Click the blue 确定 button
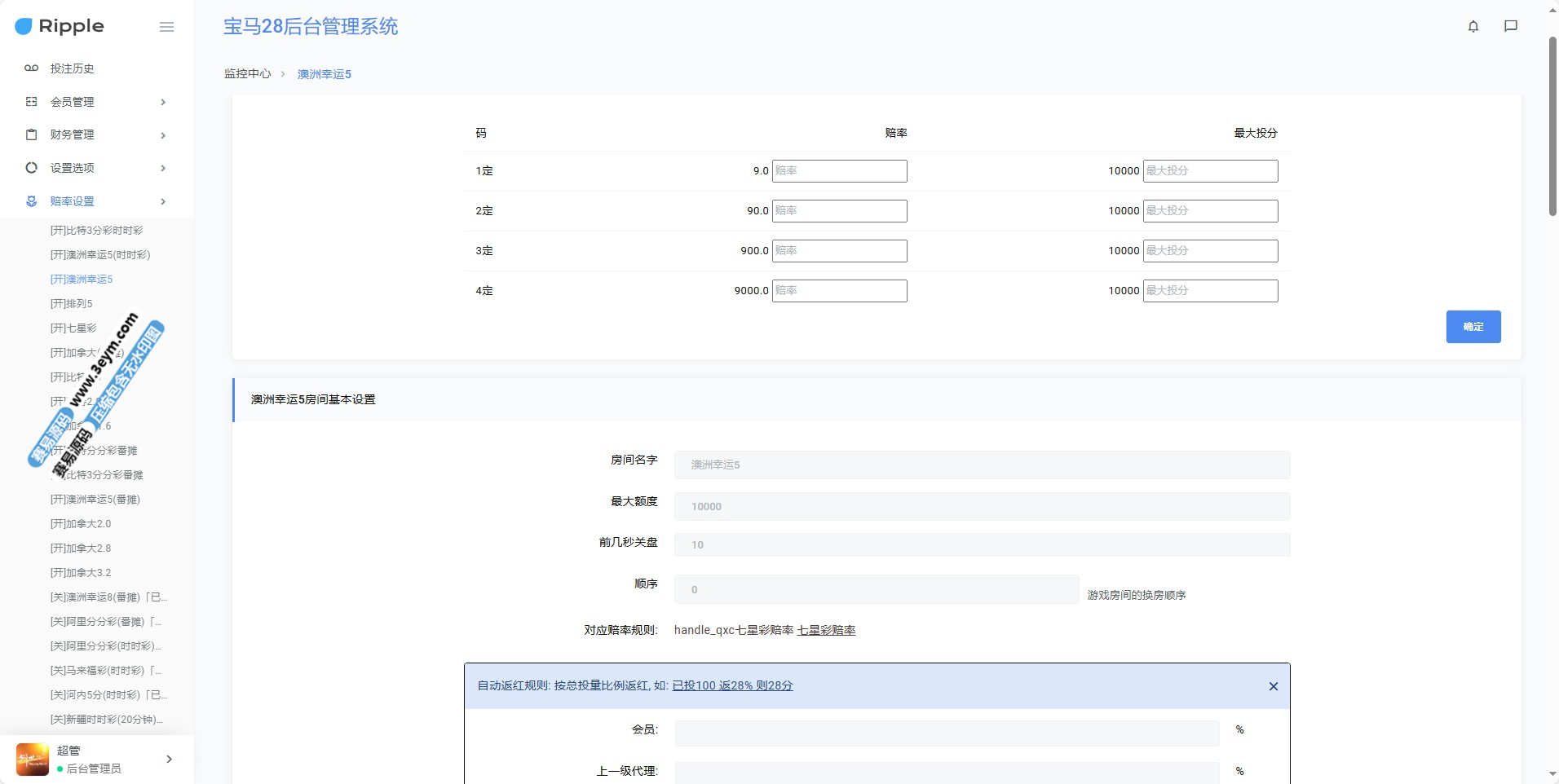Viewport: 1559px width, 784px height. [x=1473, y=327]
